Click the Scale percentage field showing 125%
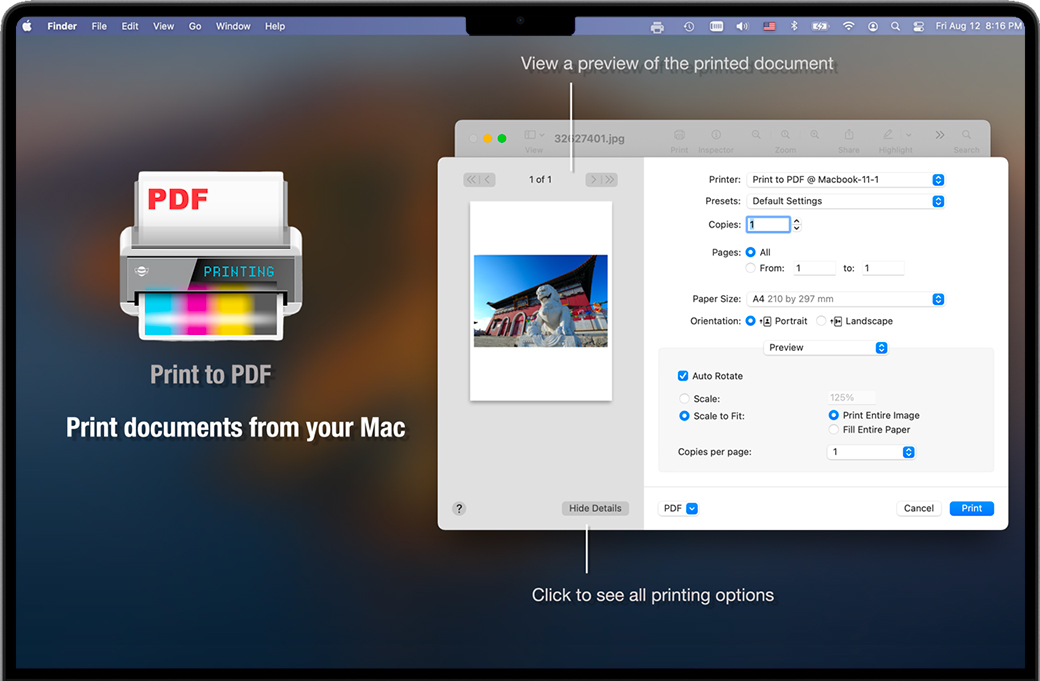The image size is (1040, 681). pos(850,397)
